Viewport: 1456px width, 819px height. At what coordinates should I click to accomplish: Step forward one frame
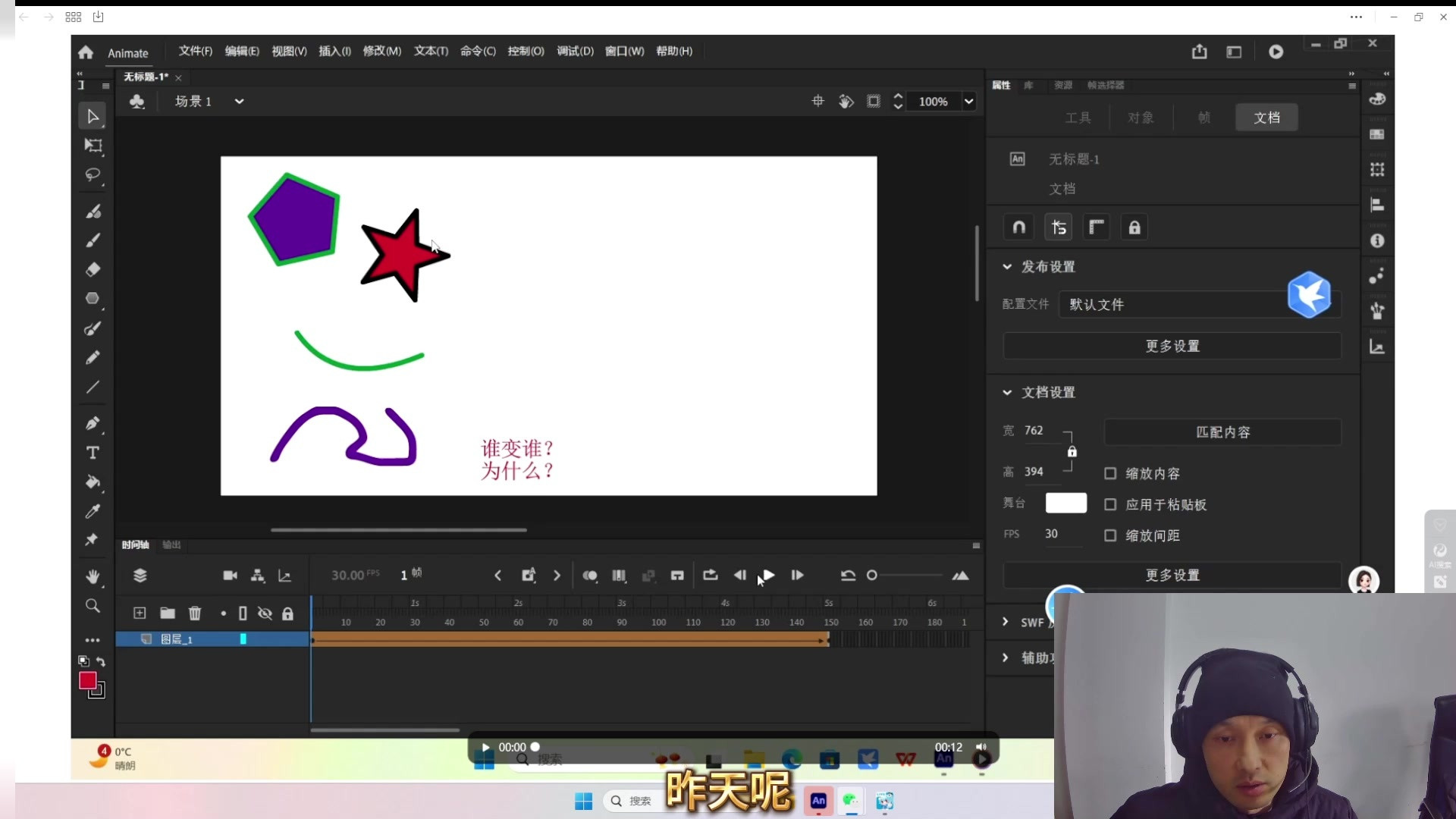(x=797, y=576)
